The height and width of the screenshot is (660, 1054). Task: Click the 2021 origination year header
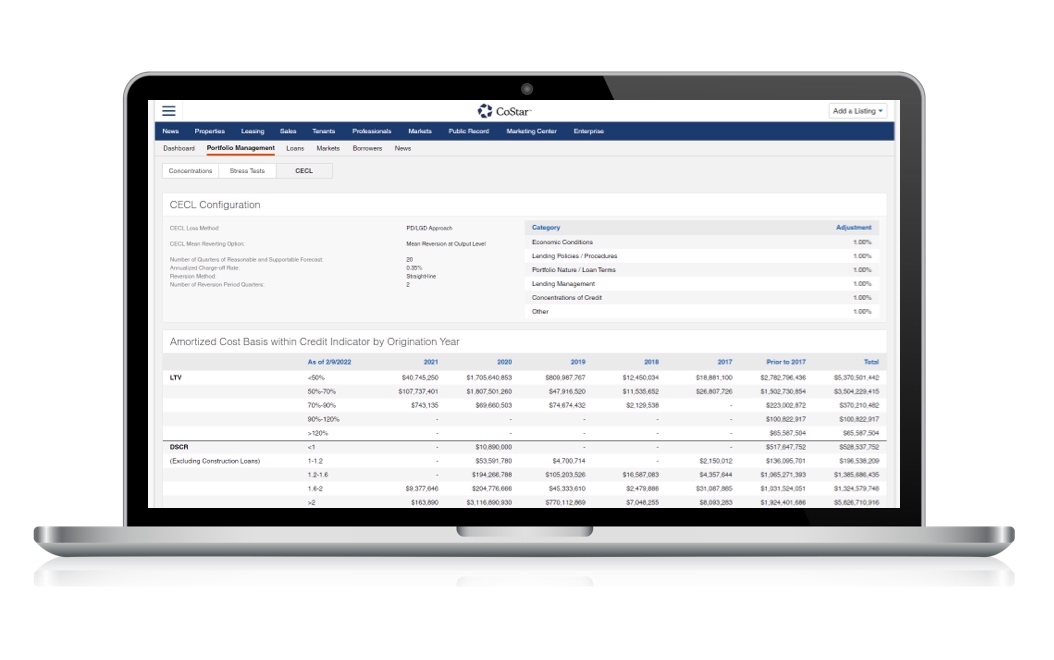[431, 362]
